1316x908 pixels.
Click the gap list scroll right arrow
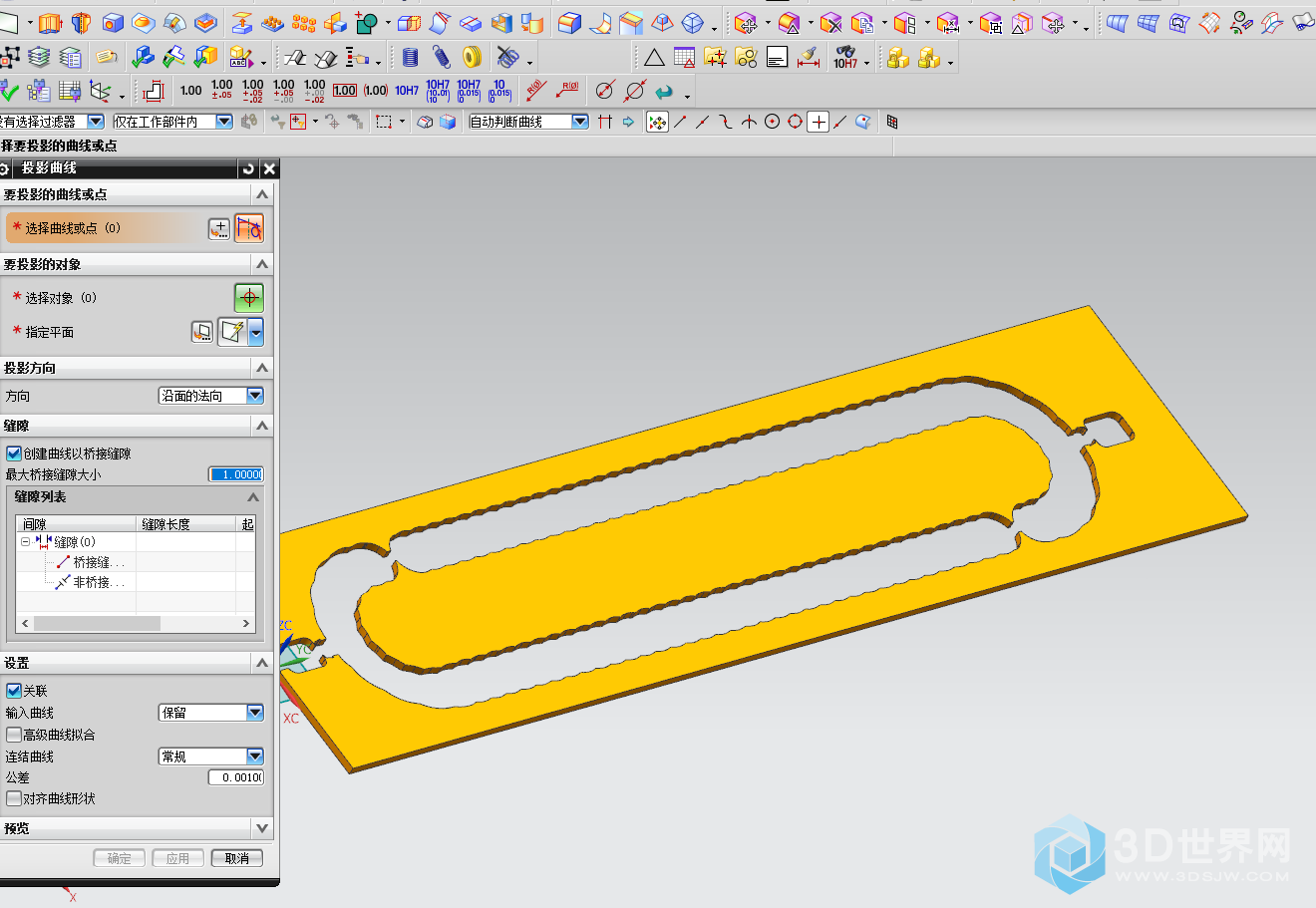click(246, 623)
